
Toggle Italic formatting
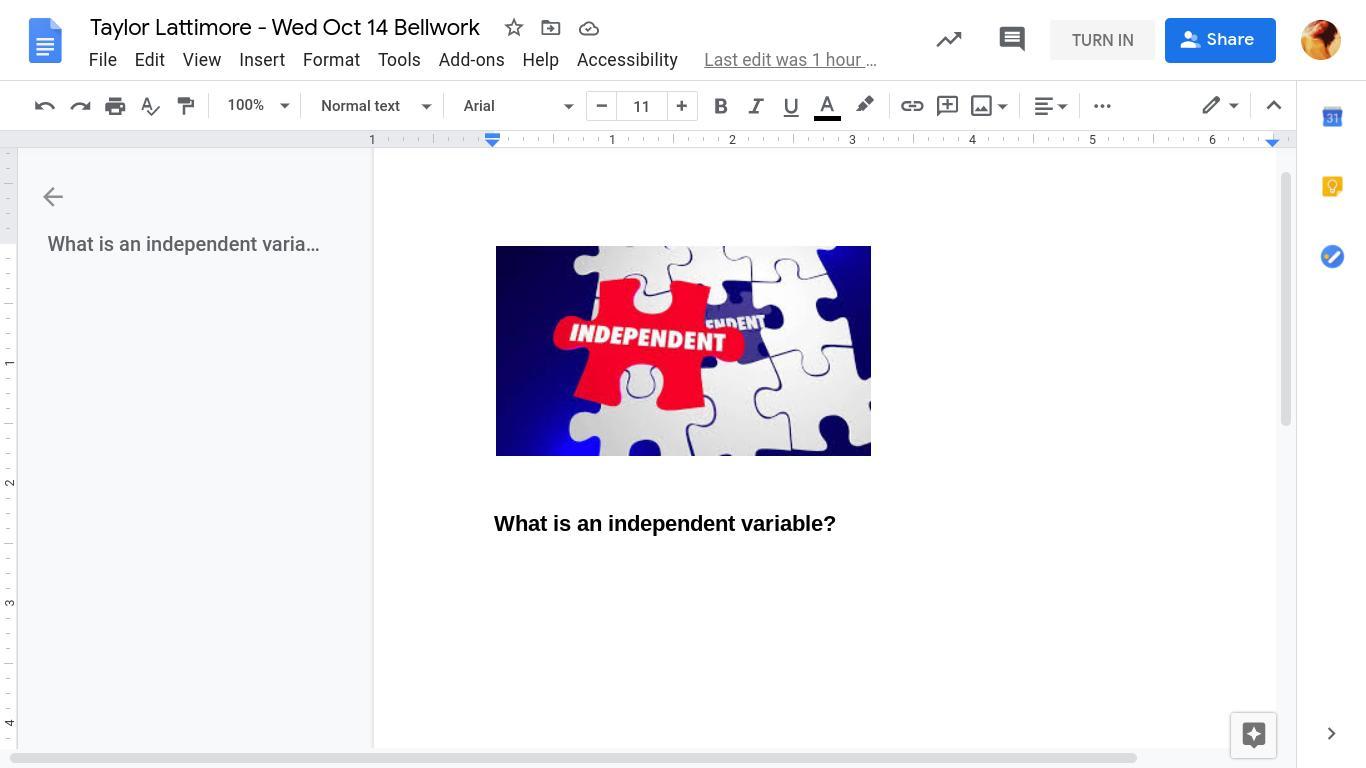click(x=755, y=106)
